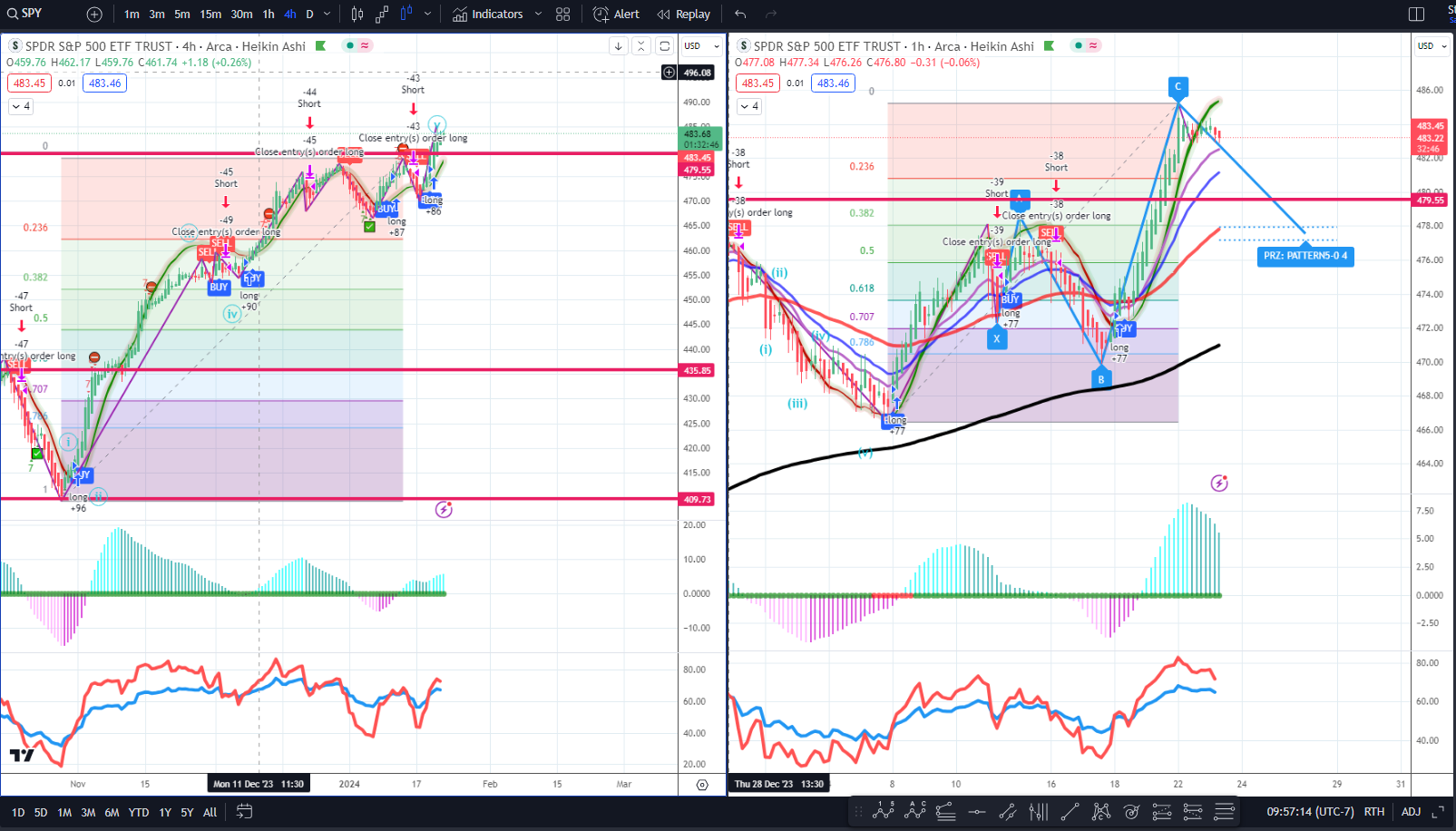Select the 3M date range
The image size is (1456, 831).
[x=88, y=813]
